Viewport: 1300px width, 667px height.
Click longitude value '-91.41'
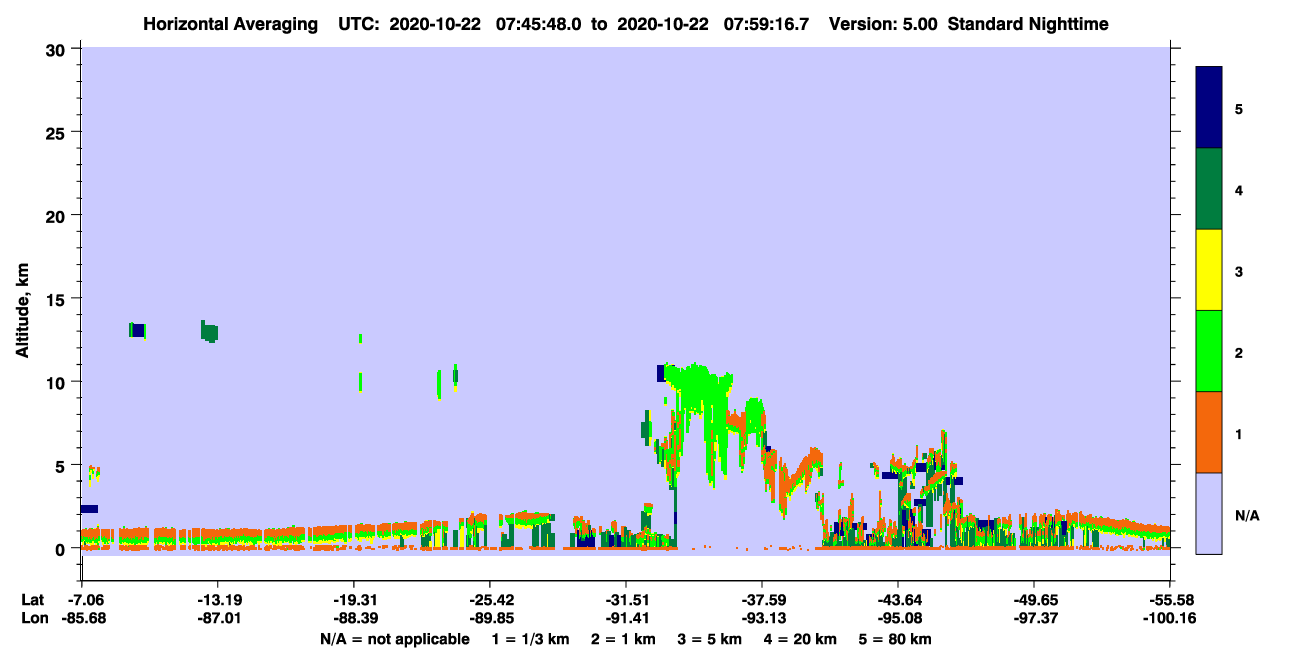point(625,618)
